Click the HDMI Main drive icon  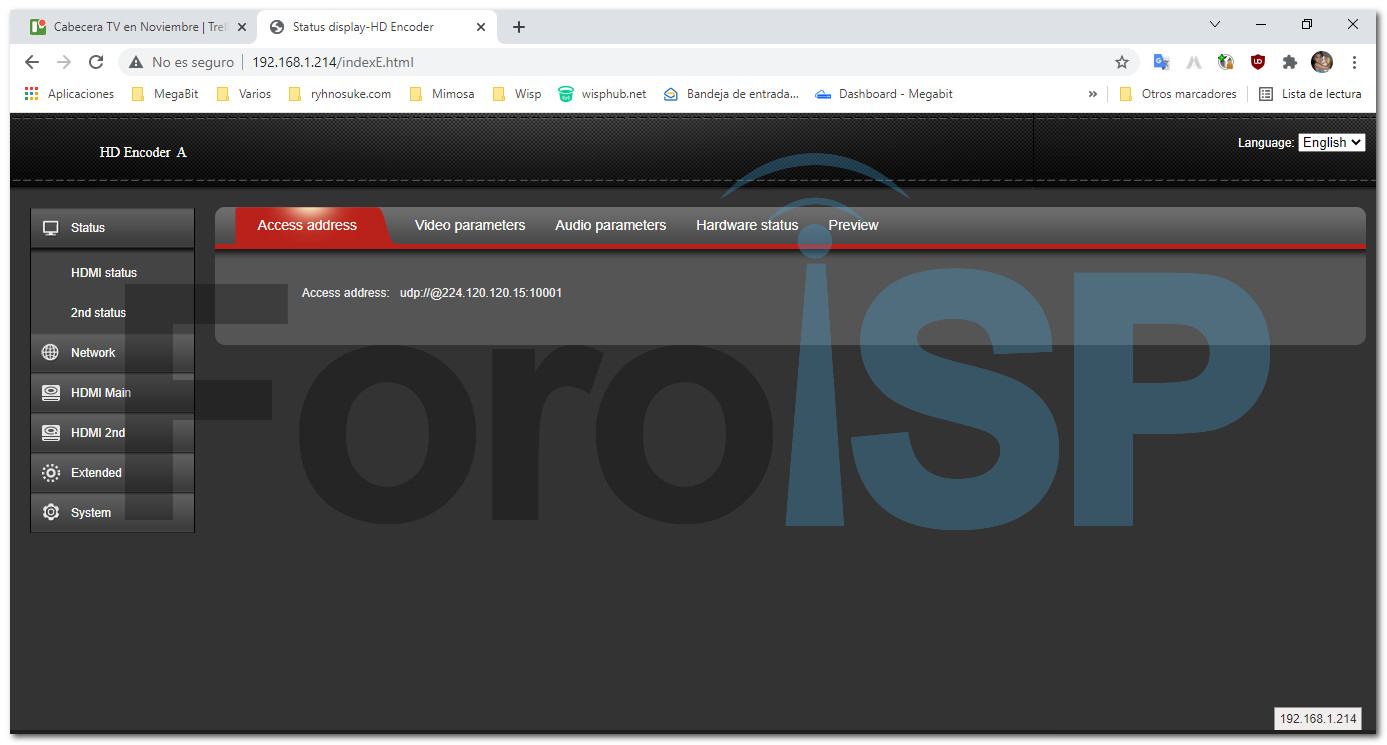[51, 393]
